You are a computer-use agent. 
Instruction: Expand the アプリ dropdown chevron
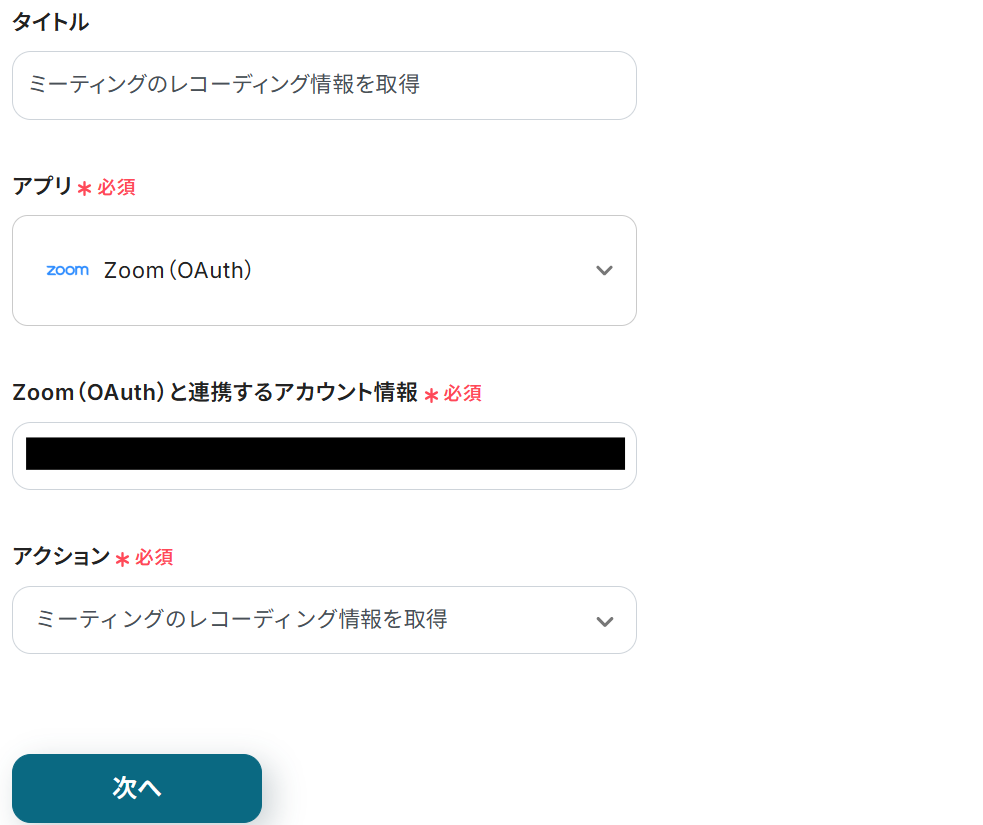[x=604, y=270]
